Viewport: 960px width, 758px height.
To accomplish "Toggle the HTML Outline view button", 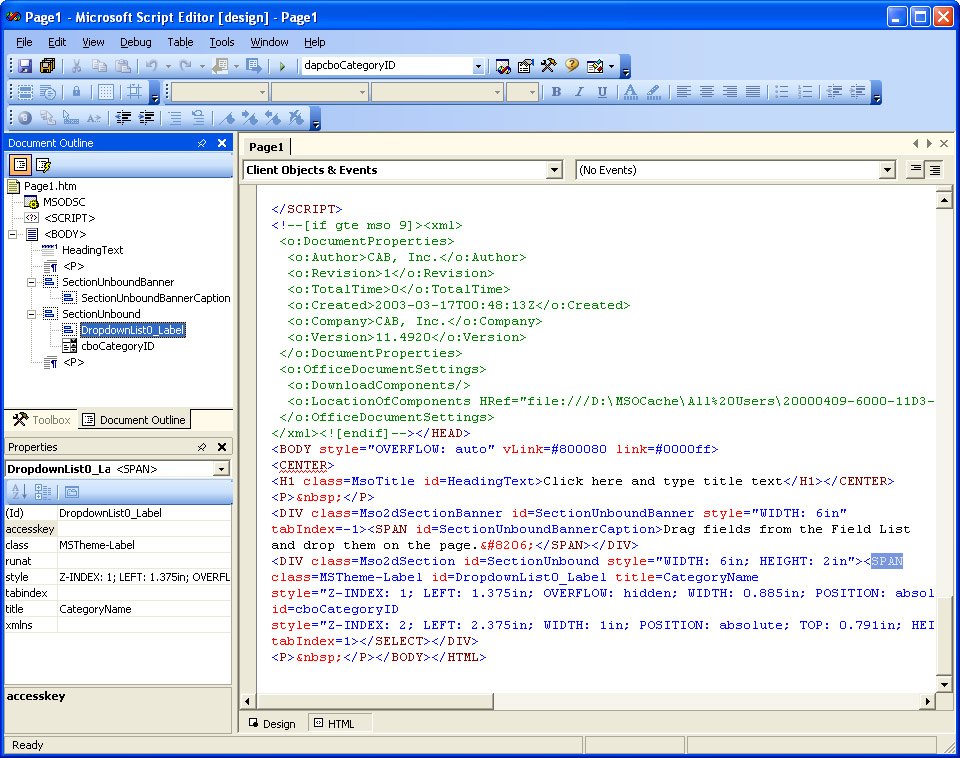I will tap(20, 165).
